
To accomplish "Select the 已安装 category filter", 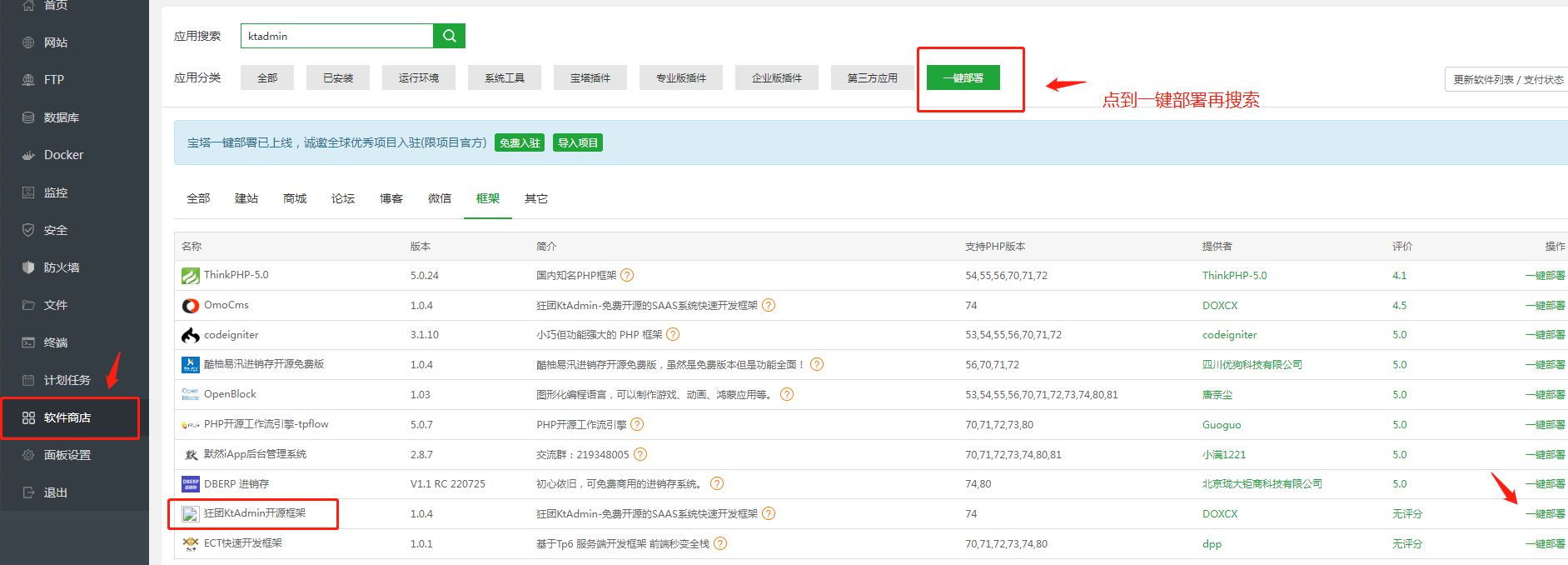I will (338, 77).
